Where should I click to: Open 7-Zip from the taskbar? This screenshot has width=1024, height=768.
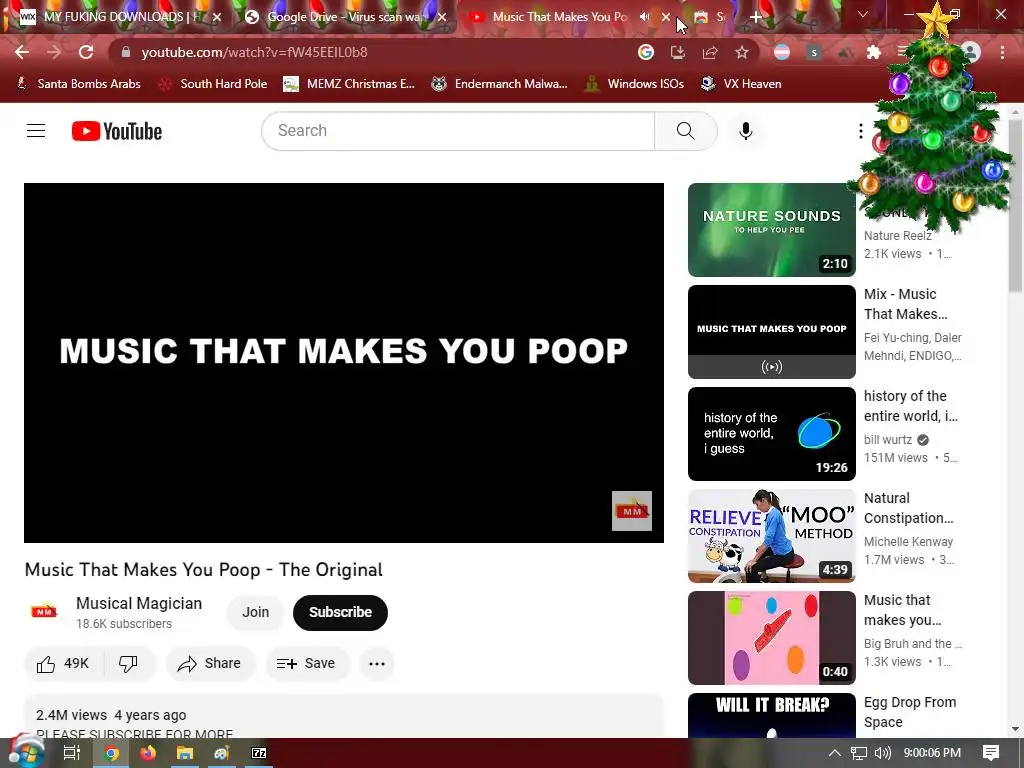[259, 753]
